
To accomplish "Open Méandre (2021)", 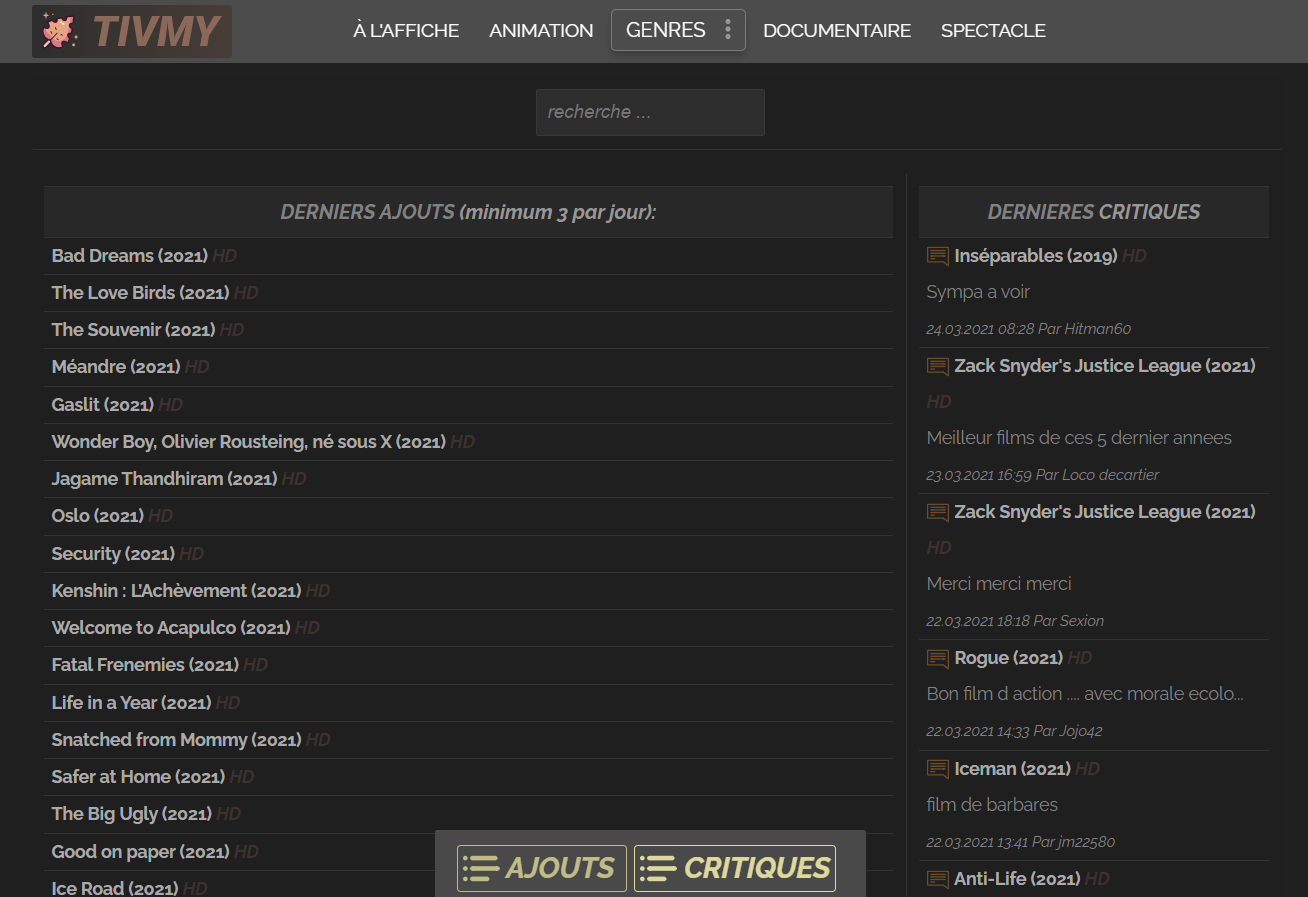I will [116, 367].
